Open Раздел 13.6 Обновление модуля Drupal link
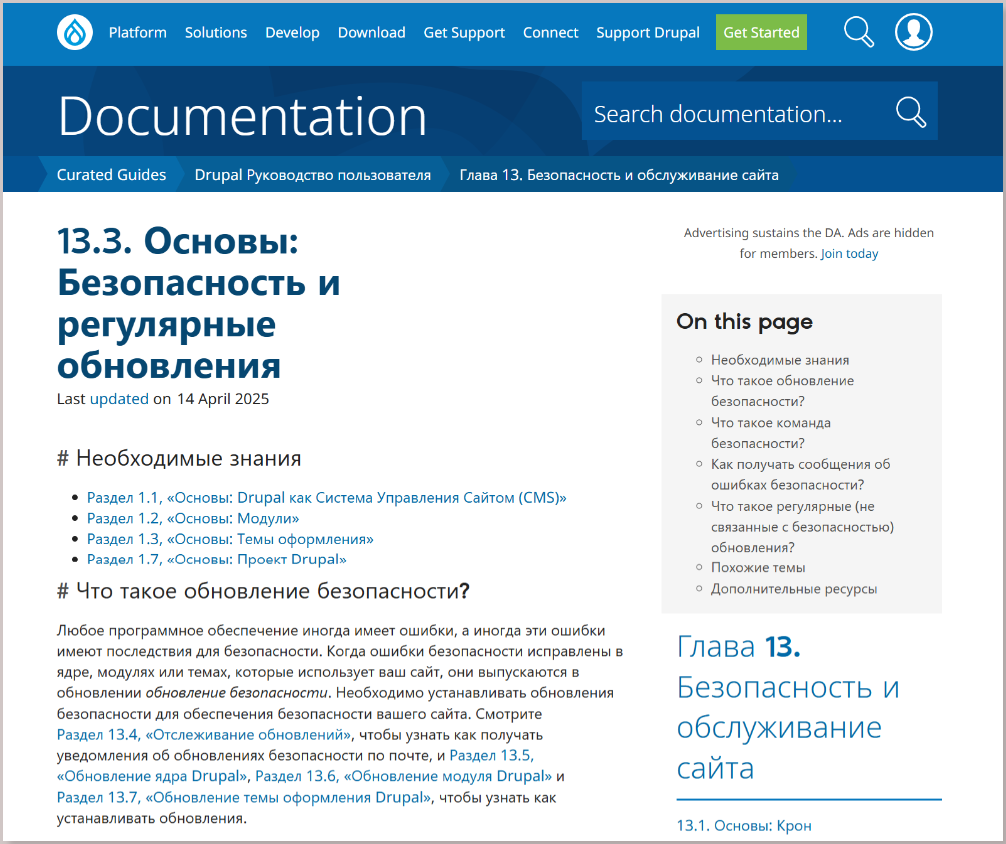This screenshot has width=1006, height=844. click(x=404, y=776)
